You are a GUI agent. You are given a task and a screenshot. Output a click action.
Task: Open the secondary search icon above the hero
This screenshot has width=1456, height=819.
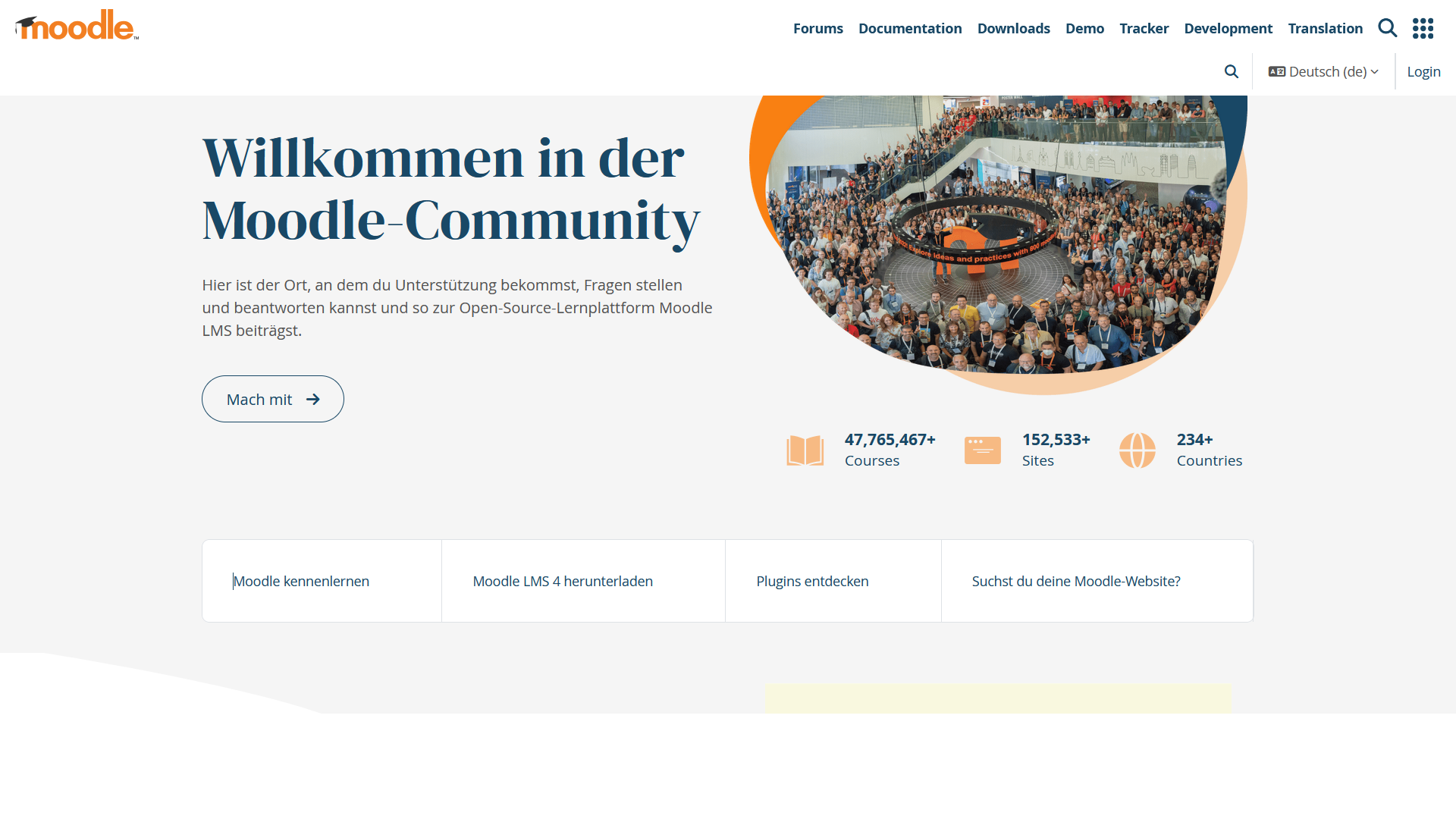1232,71
